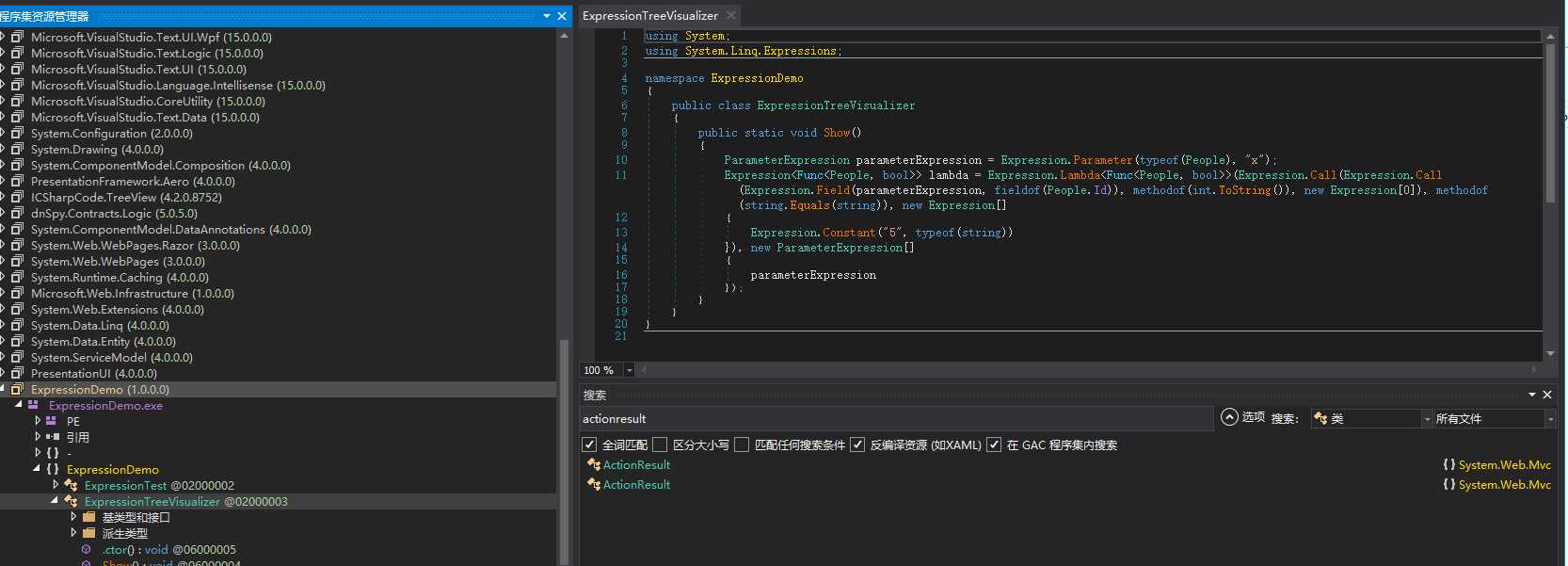Click the assembly icon next to System.Configuration
Image resolution: width=1568 pixels, height=566 pixels.
[17, 133]
